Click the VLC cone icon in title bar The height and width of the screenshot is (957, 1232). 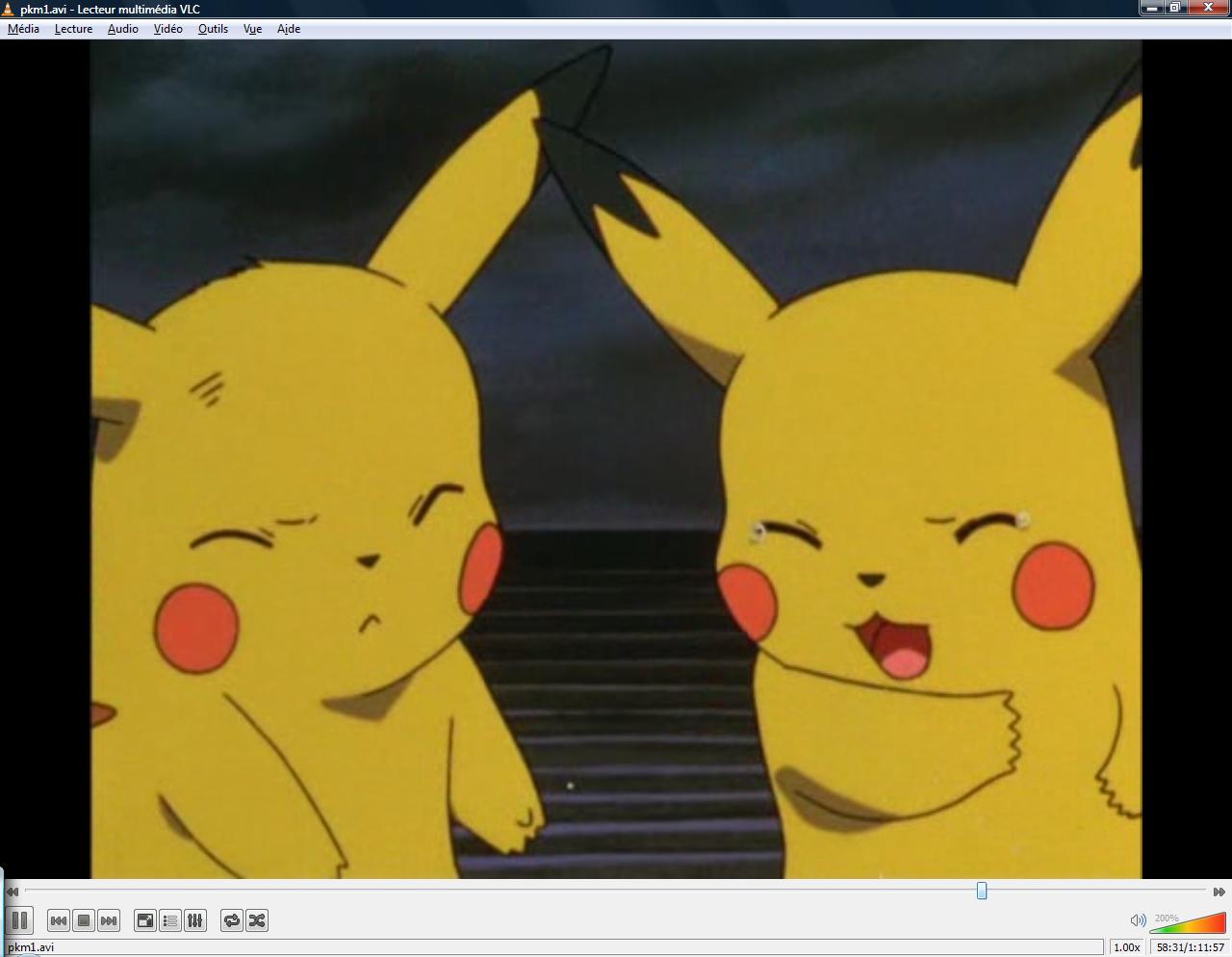(x=9, y=9)
